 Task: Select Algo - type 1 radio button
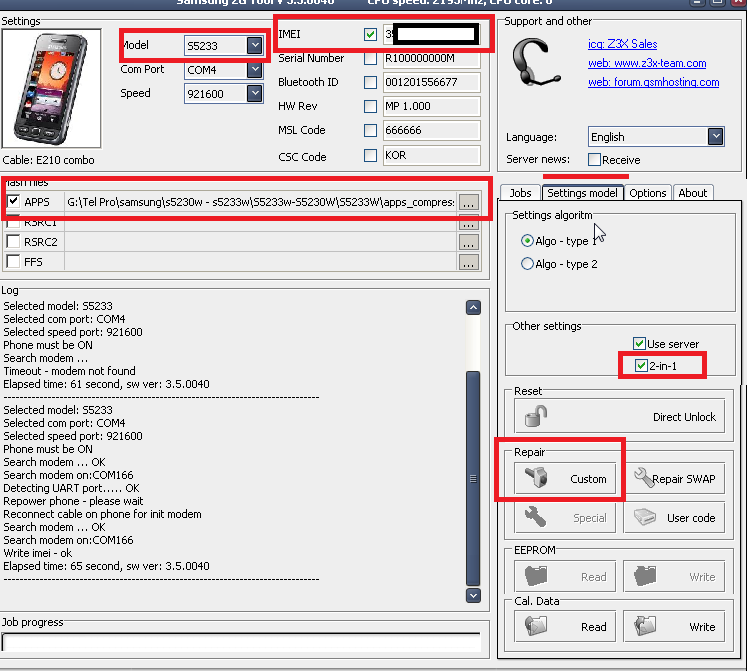pyautogui.click(x=527, y=241)
